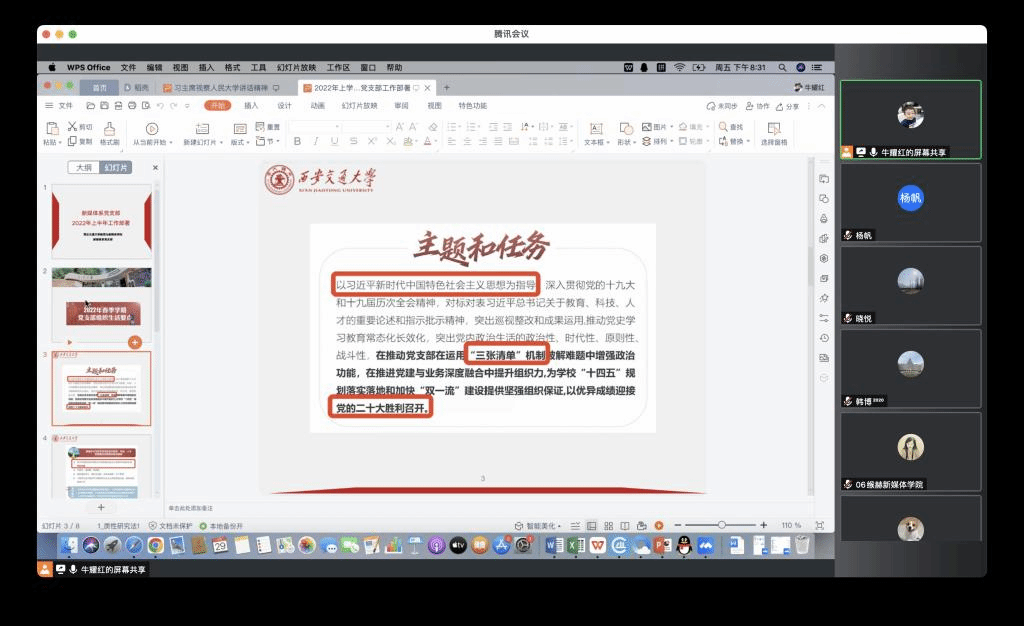Screen dimensions: 1024x626
Task: Open the 文件 file menu dropdown
Action: pyautogui.click(x=61, y=105)
